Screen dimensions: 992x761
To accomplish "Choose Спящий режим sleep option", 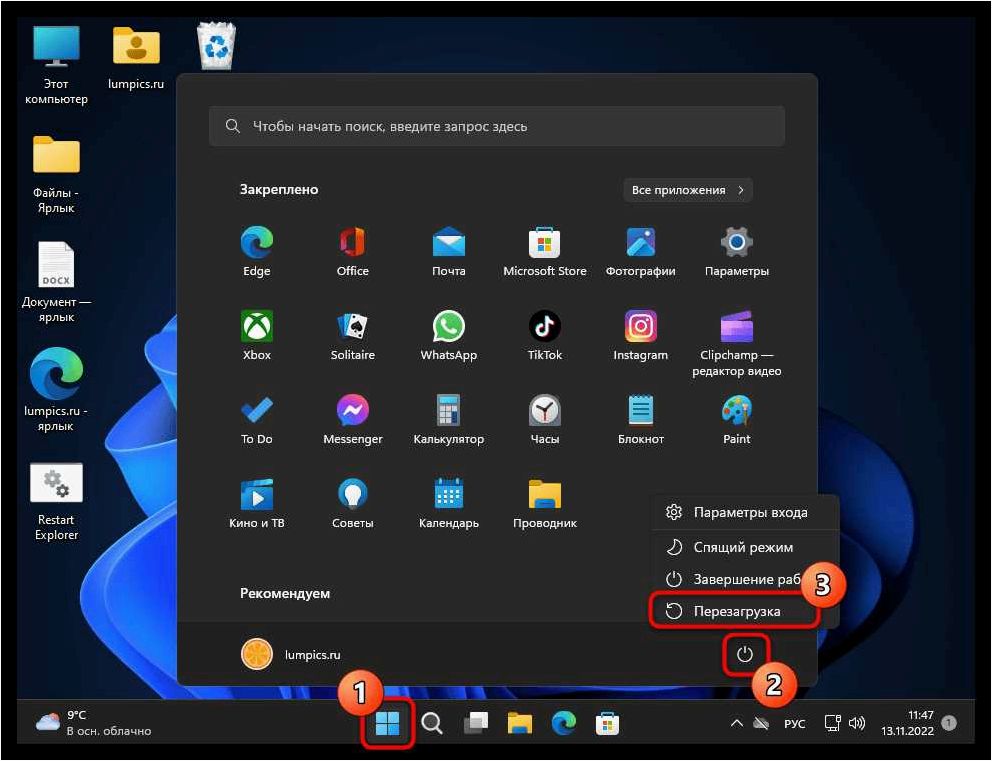I will (x=745, y=547).
